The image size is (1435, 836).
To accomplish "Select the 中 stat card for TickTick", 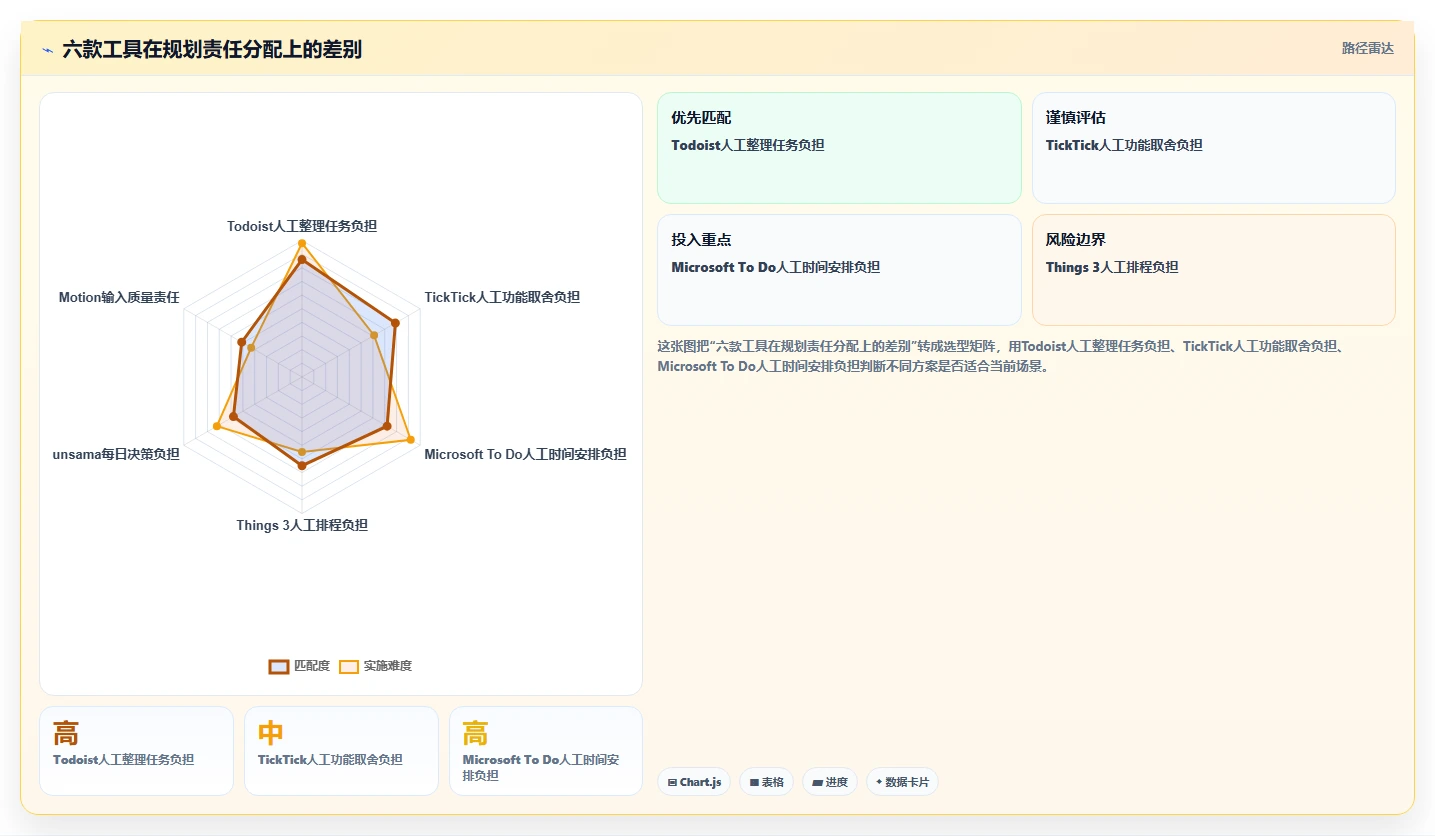I will (341, 751).
